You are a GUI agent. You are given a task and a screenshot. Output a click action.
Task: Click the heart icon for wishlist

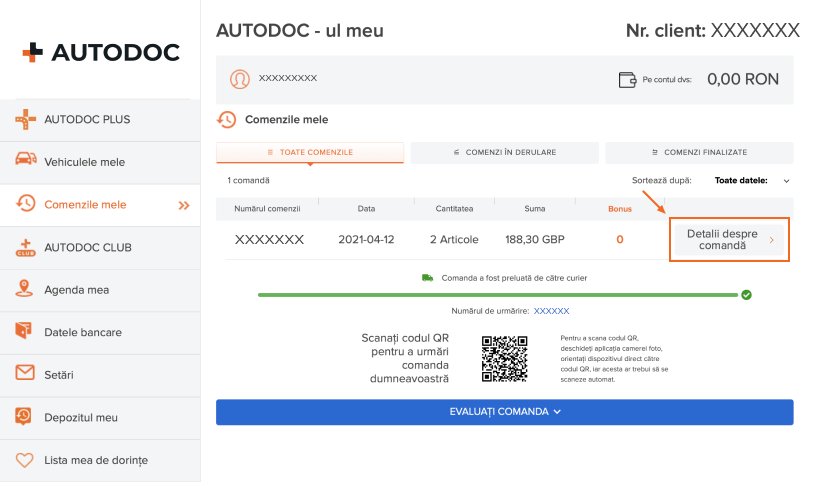tap(25, 460)
